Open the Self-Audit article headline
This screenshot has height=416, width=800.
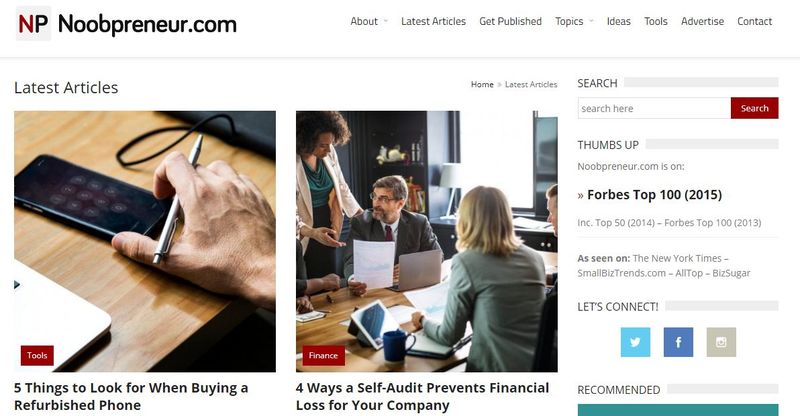(422, 397)
